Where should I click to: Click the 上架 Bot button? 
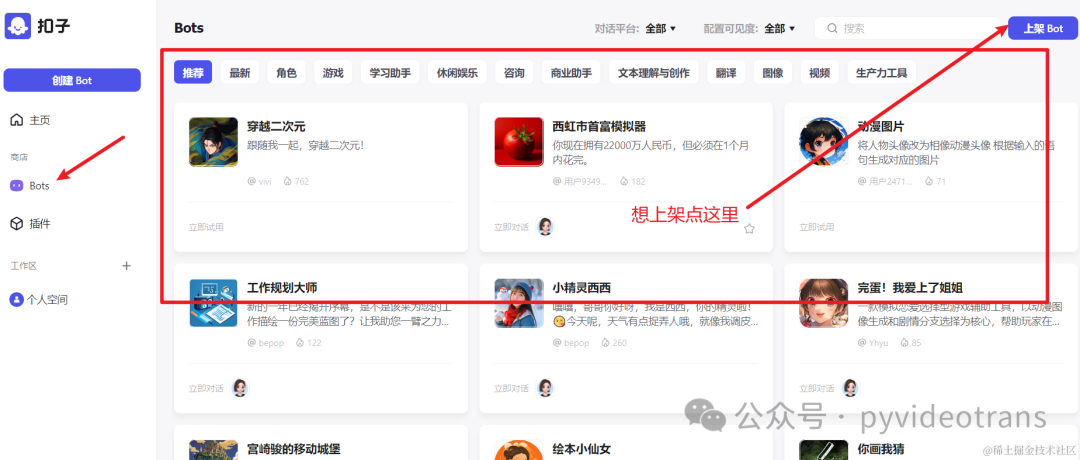pos(1043,28)
